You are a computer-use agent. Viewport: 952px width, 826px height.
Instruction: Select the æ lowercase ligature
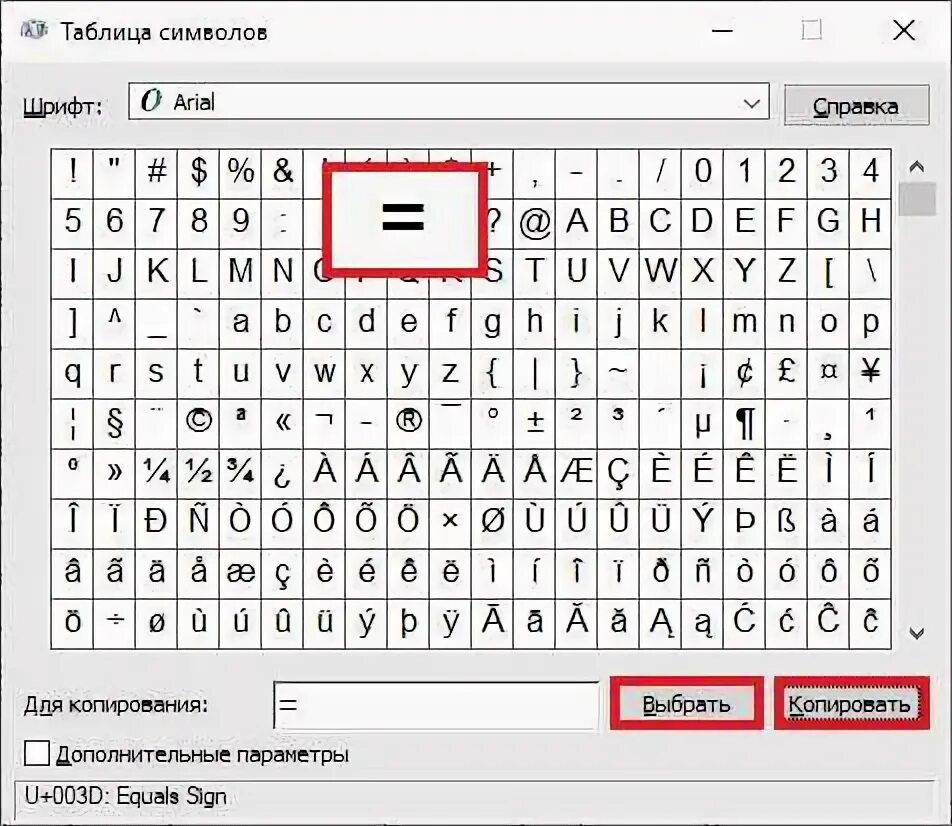pos(240,574)
